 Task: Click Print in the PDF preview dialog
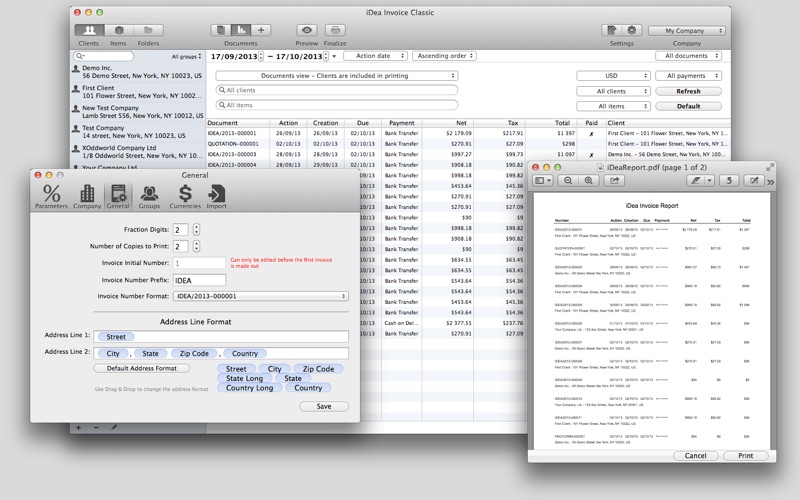coord(745,455)
